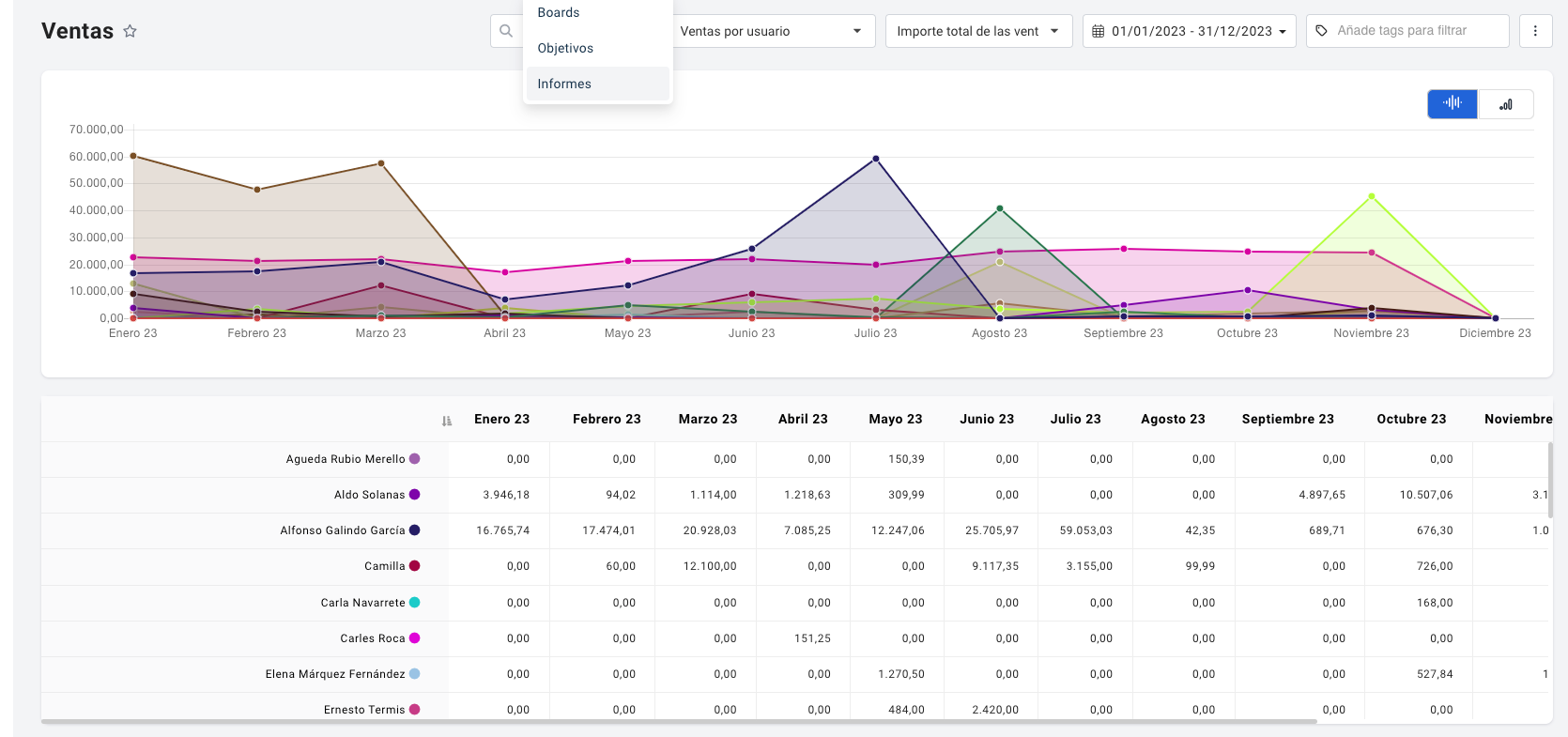1568x737 pixels.
Task: Select the Aldo Solanas row name
Action: click(x=370, y=495)
